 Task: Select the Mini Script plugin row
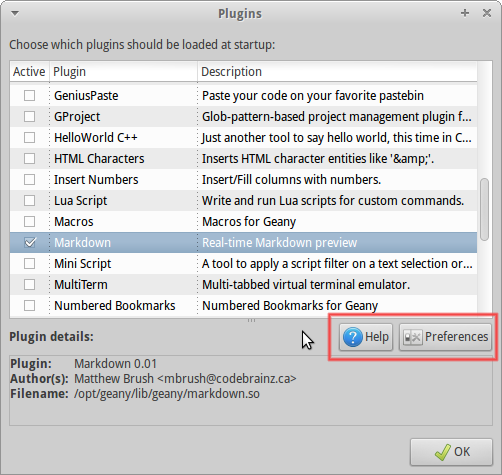coord(243,264)
